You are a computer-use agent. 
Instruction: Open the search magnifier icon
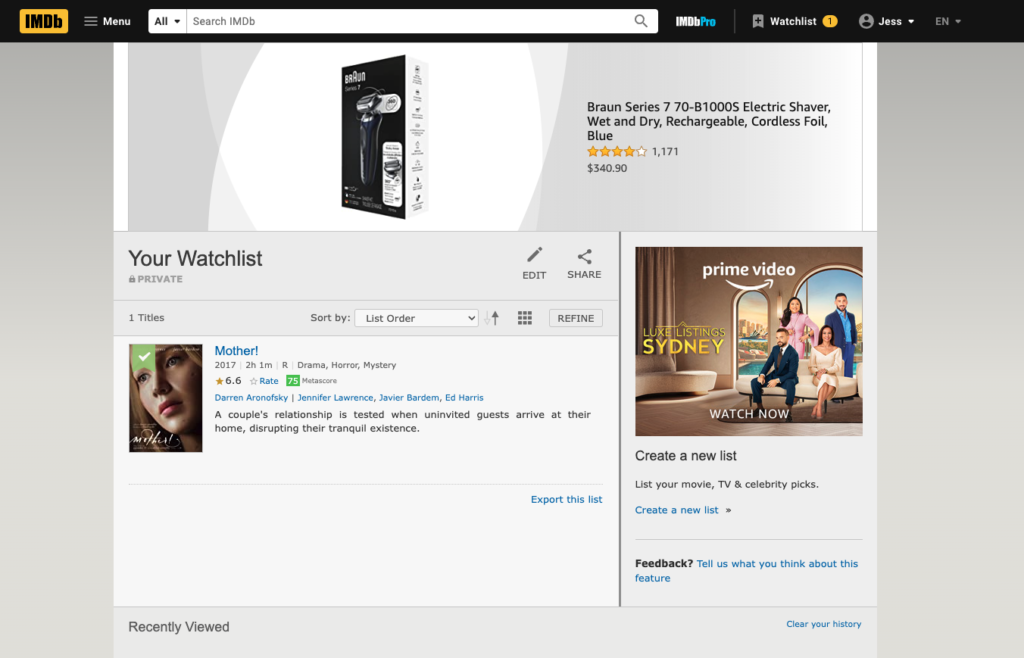click(641, 20)
